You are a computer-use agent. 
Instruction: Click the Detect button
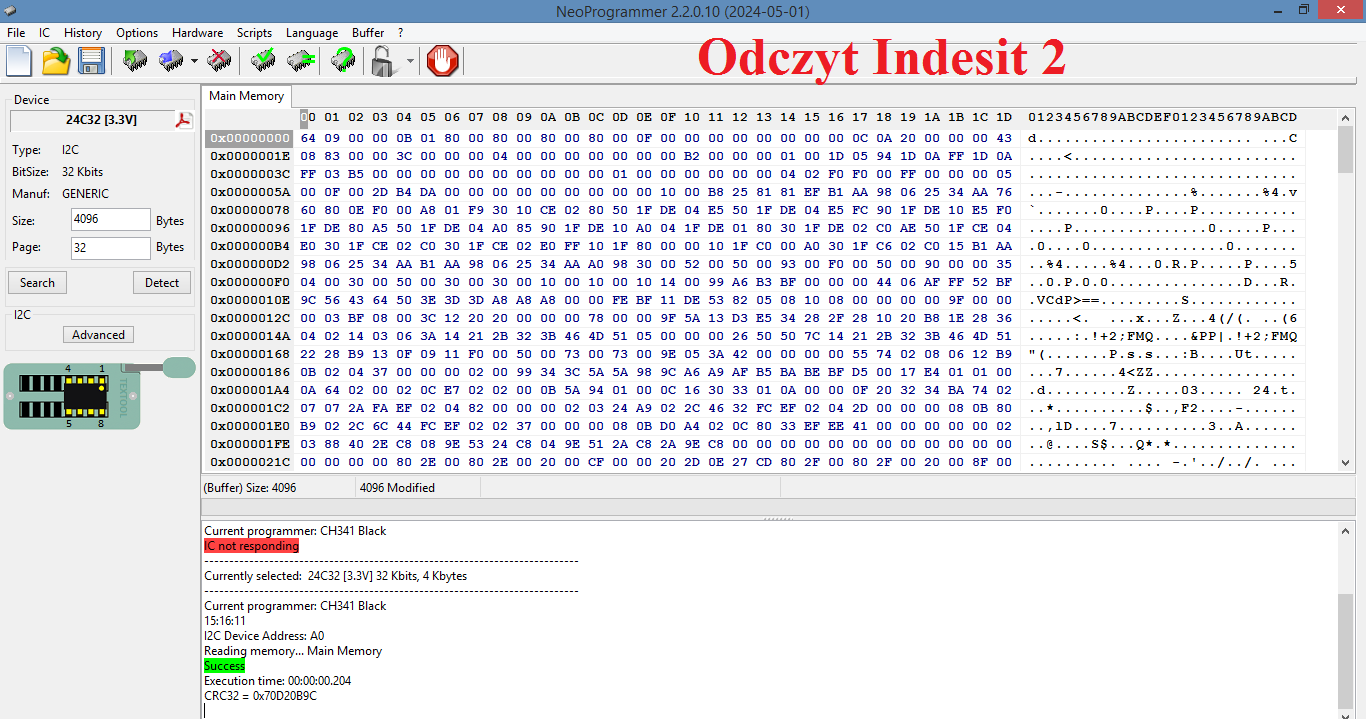tap(162, 283)
